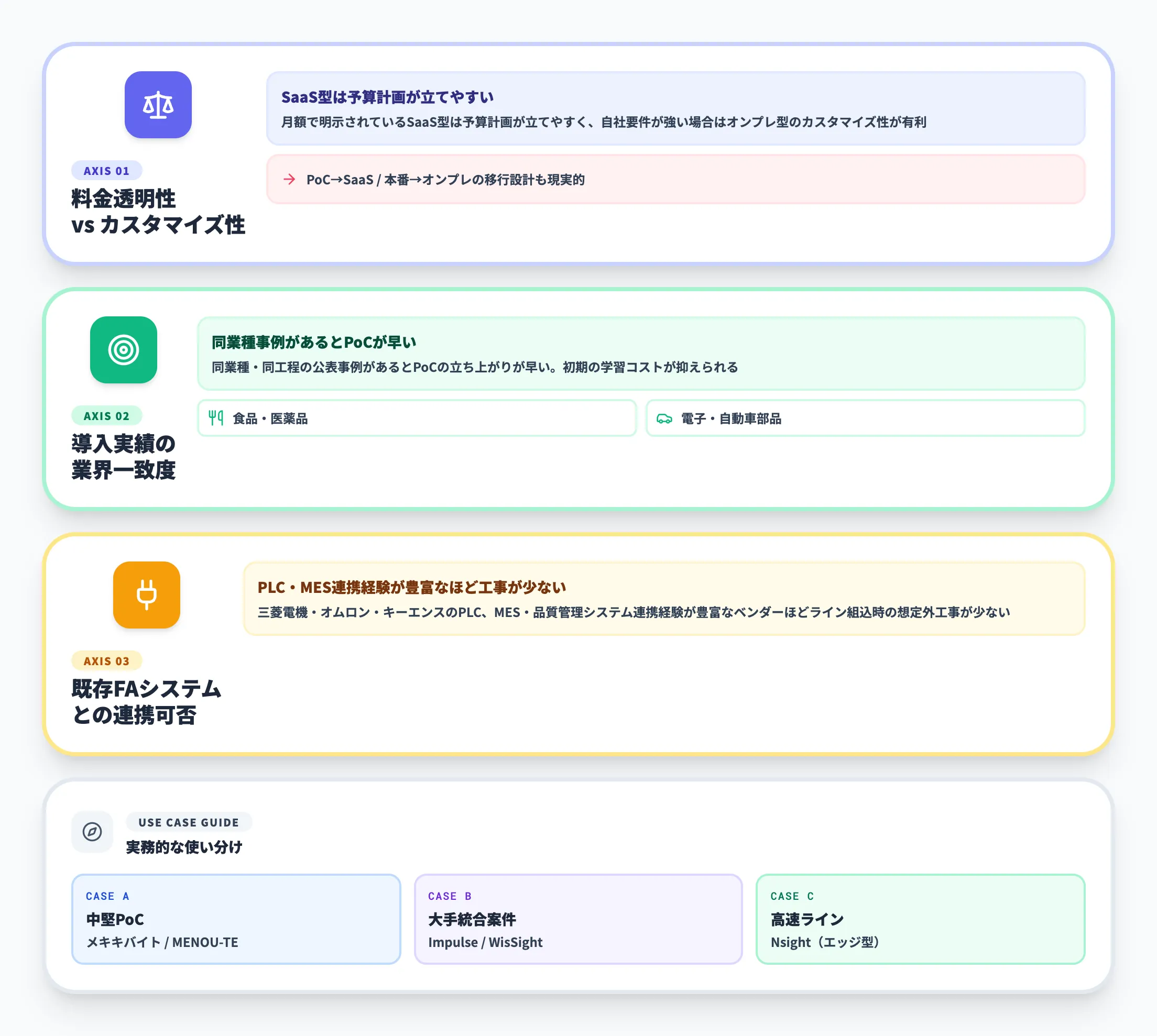
Task: Click the PoC→SaaS / 本番→オンプレ note box
Action: click(x=676, y=179)
